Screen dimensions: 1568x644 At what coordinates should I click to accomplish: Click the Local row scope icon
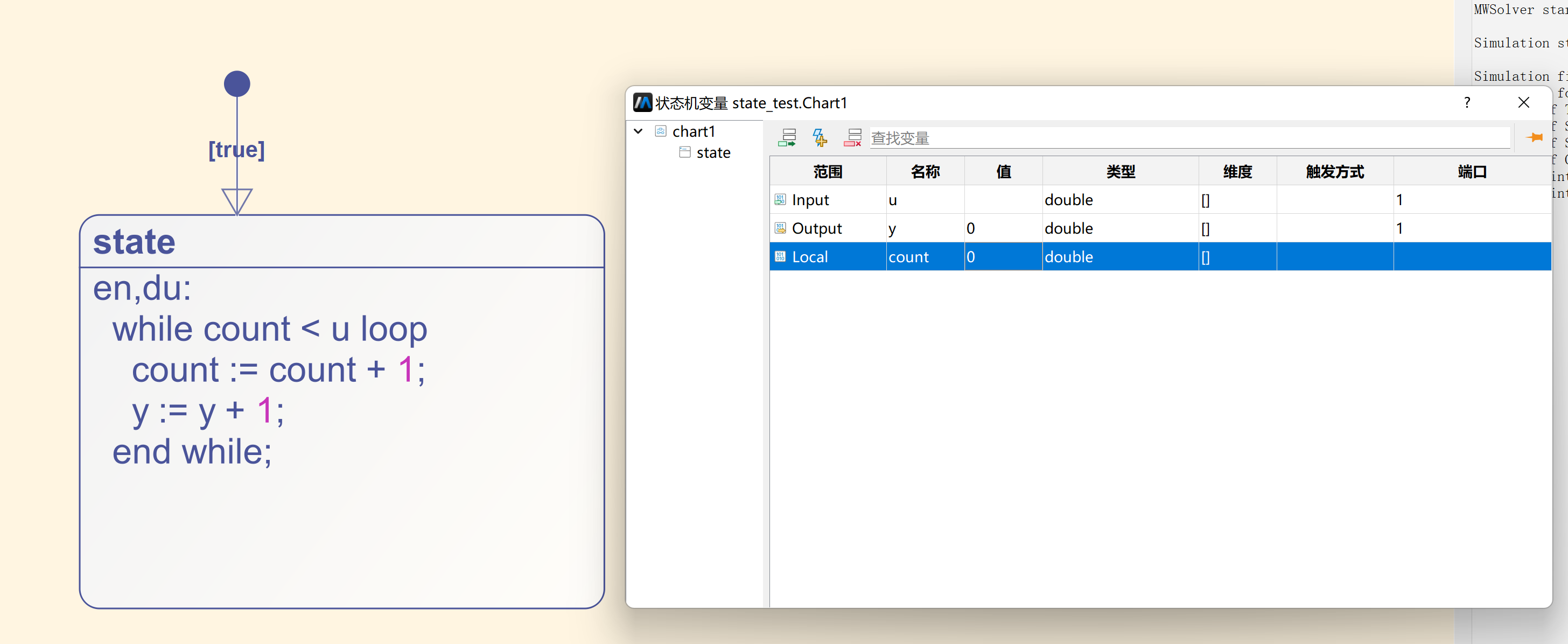pyautogui.click(x=780, y=256)
